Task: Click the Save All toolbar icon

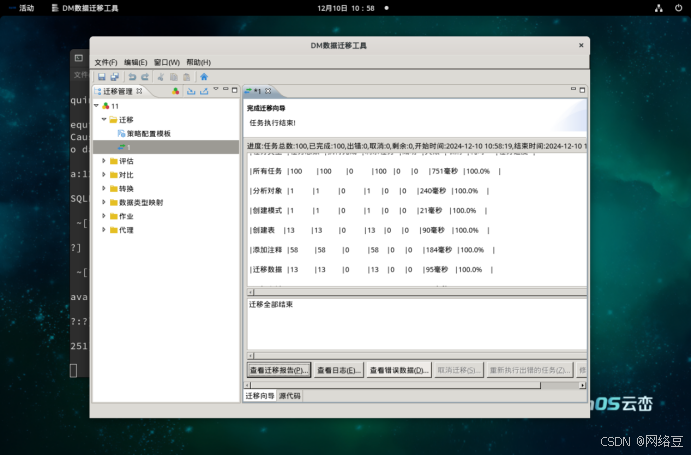Action: coord(115,77)
